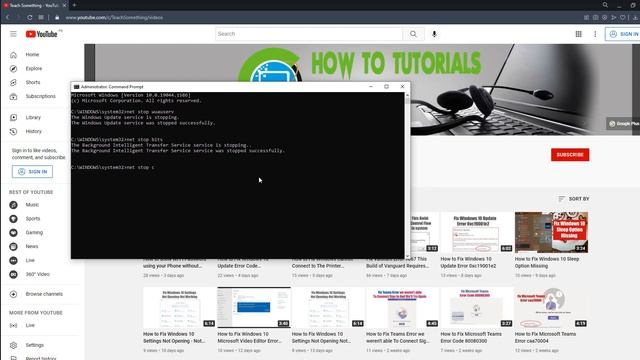Click the Command Prompt vertical scrollbar
Screen dimensions: 640x360
pos(407,176)
